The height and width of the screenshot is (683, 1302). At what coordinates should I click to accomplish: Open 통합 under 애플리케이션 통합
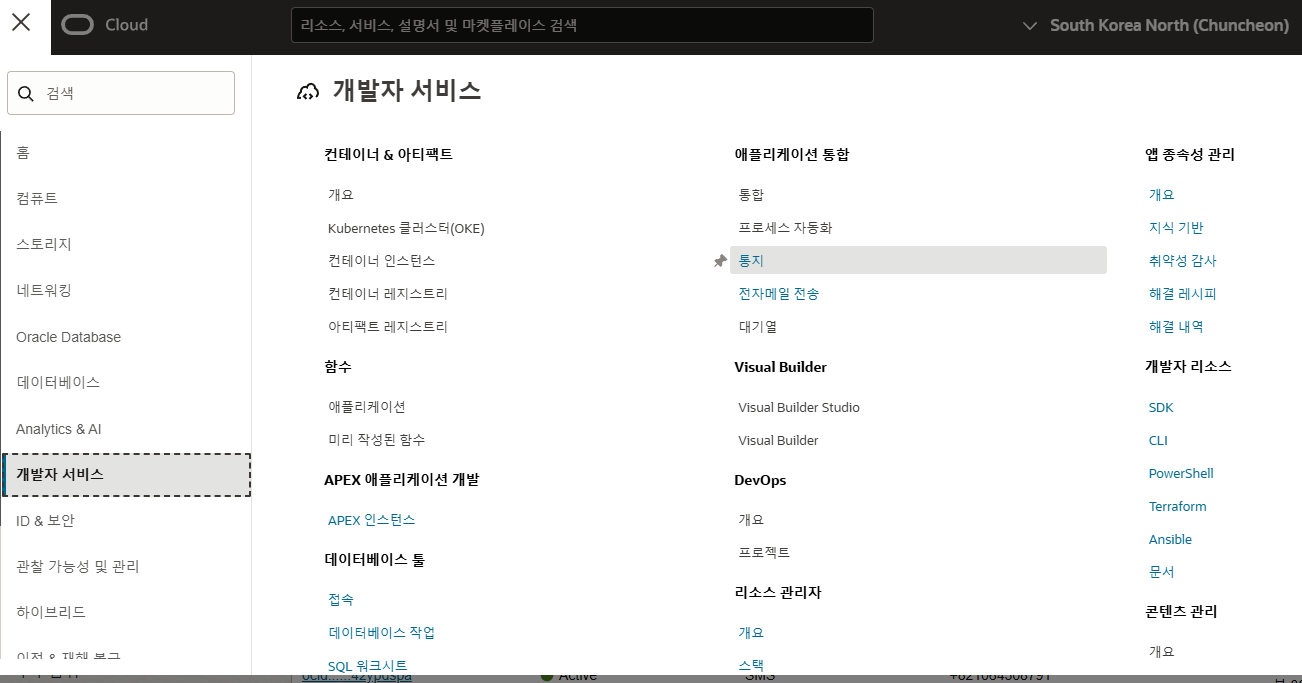coord(751,195)
